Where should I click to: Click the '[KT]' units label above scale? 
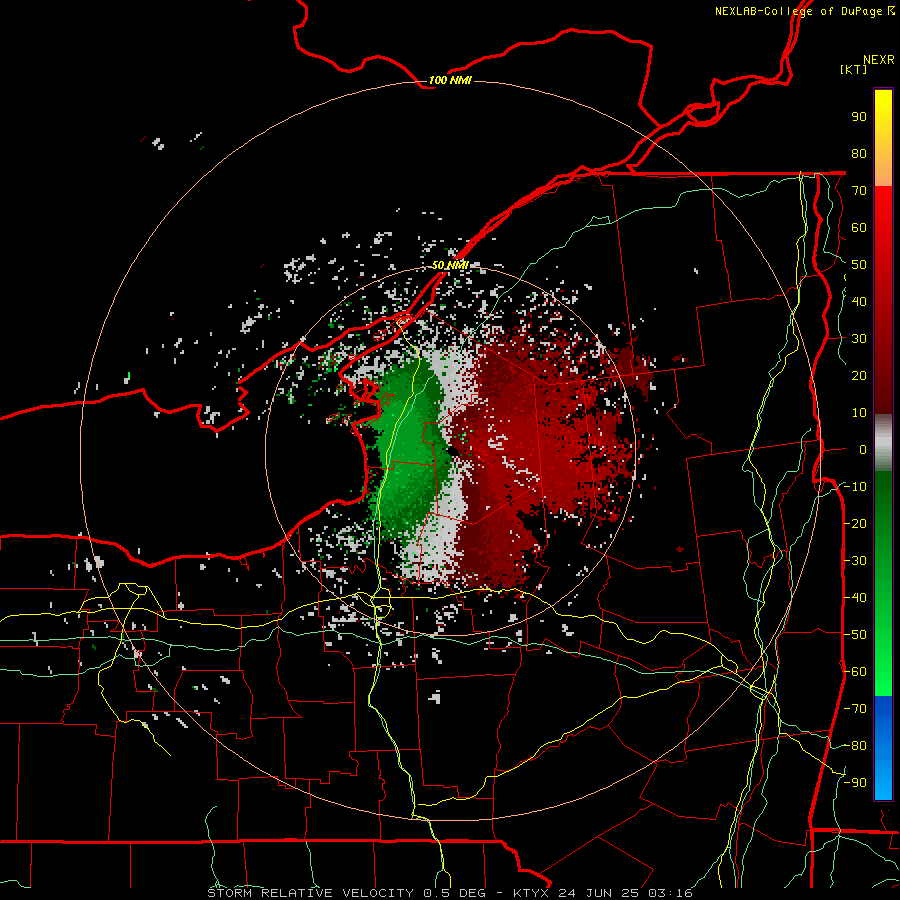pos(854,69)
